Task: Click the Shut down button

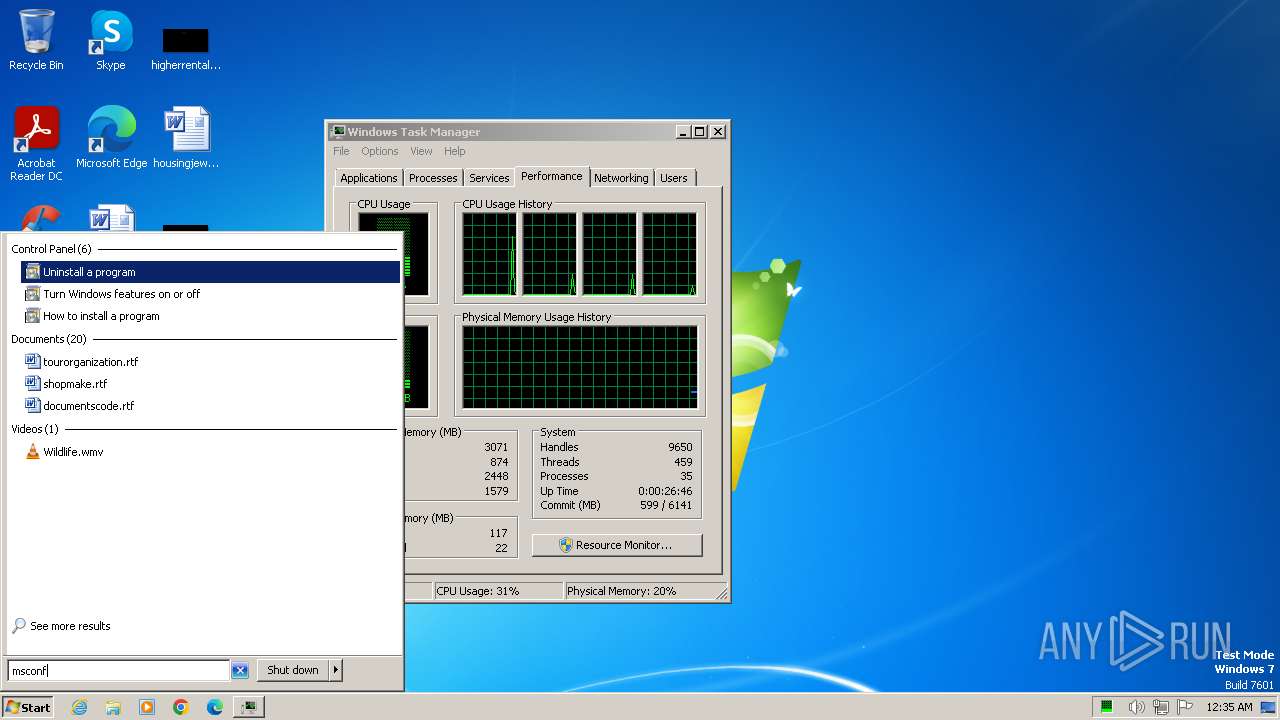Action: tap(293, 670)
